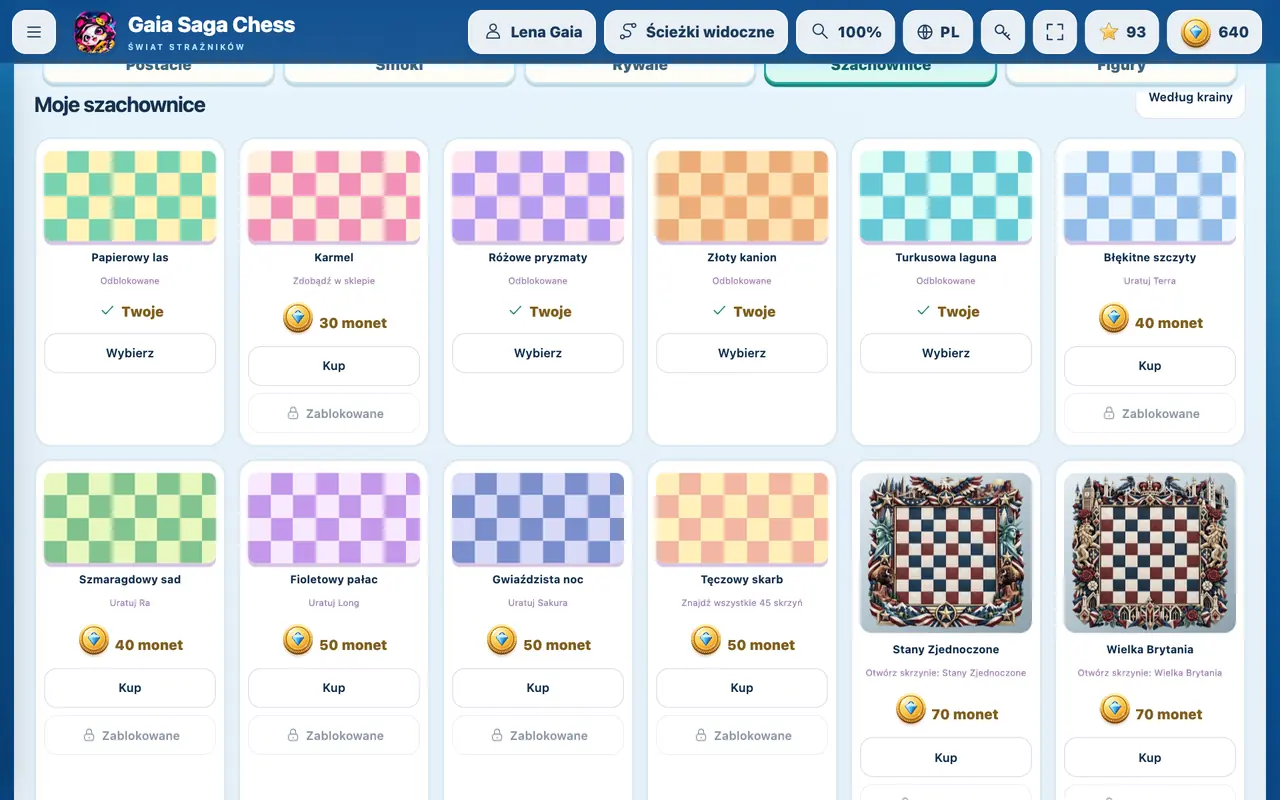The height and width of the screenshot is (800, 1280).
Task: Click the Gaia Saga Chess logo avatar
Action: pos(96,32)
